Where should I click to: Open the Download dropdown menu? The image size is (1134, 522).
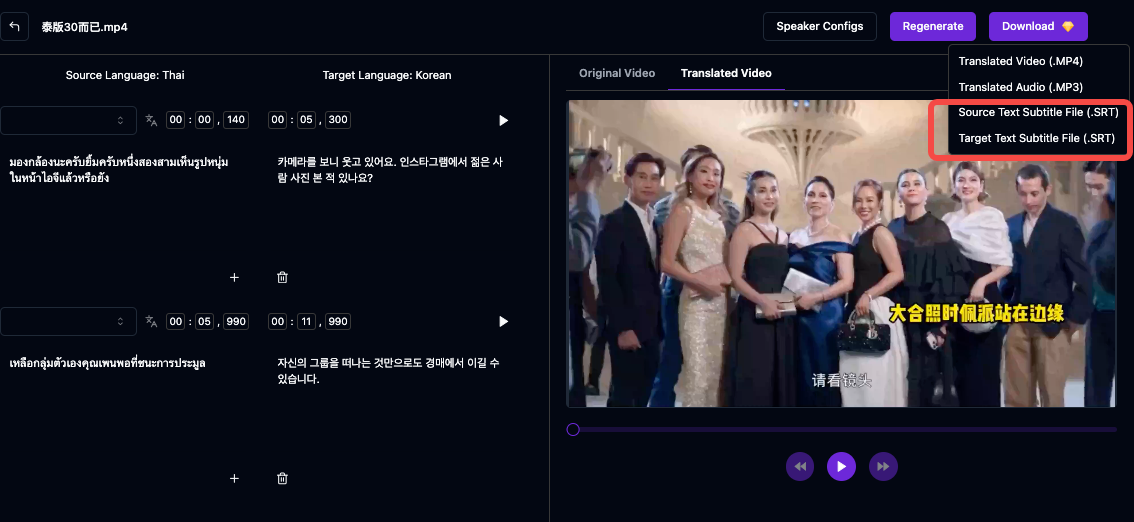coord(1037,26)
